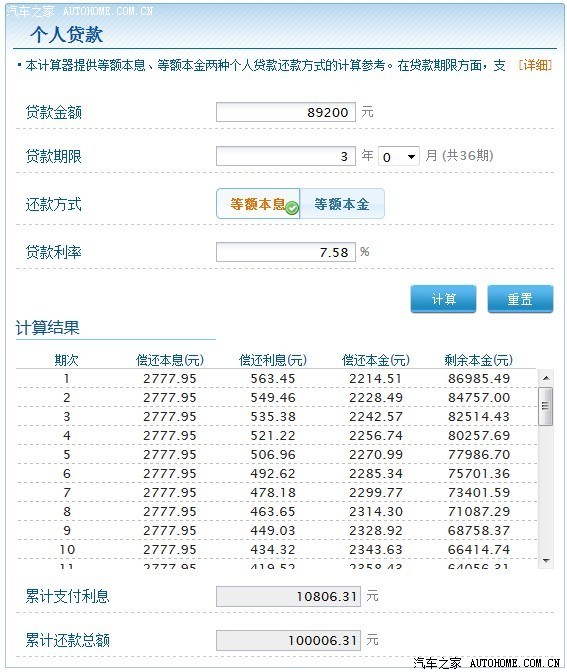Screen dimensions: 567x672
Task: Click results table scrollbar down arrow
Action: (546, 561)
